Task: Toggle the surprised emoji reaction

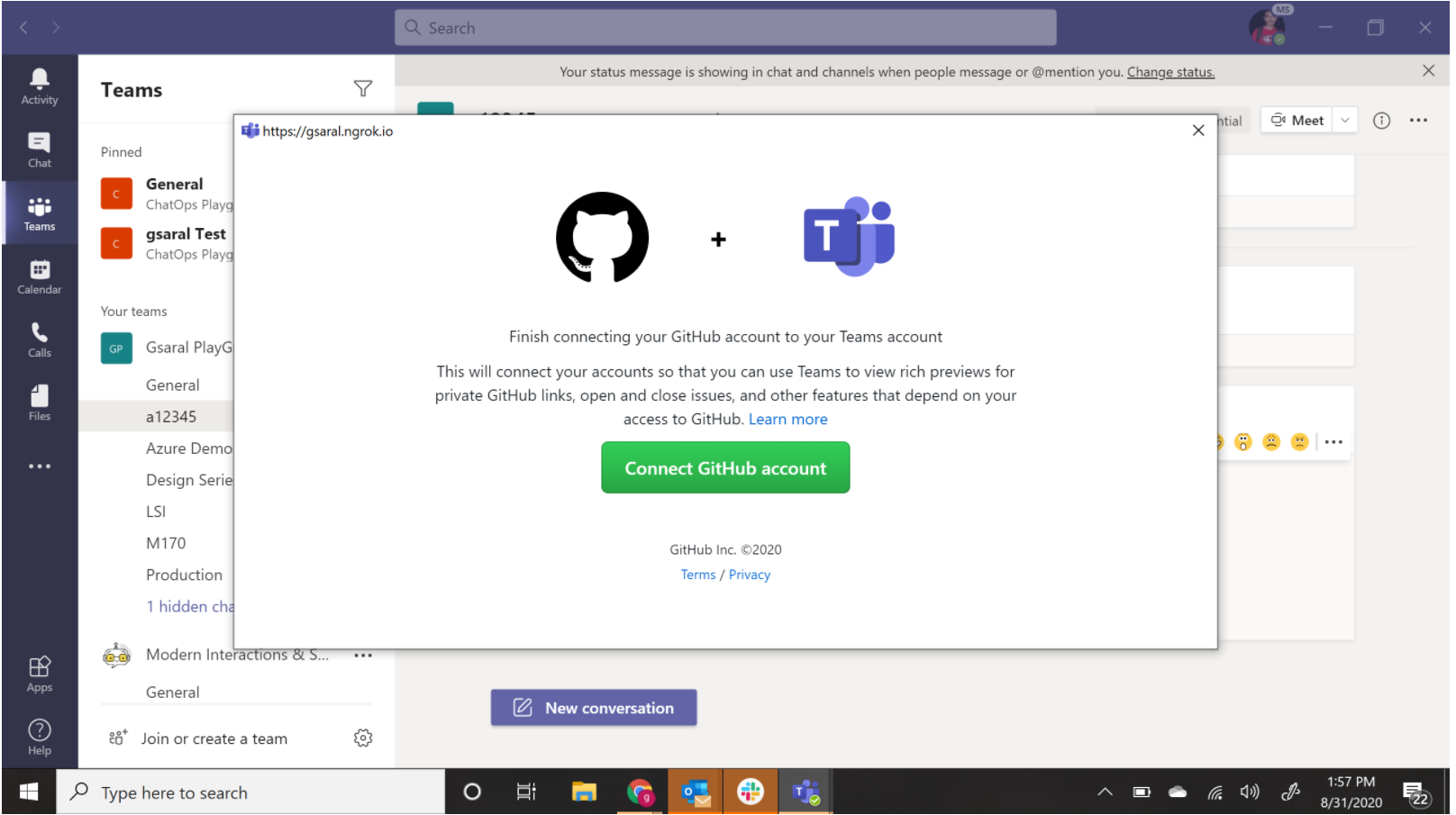Action: click(1244, 442)
